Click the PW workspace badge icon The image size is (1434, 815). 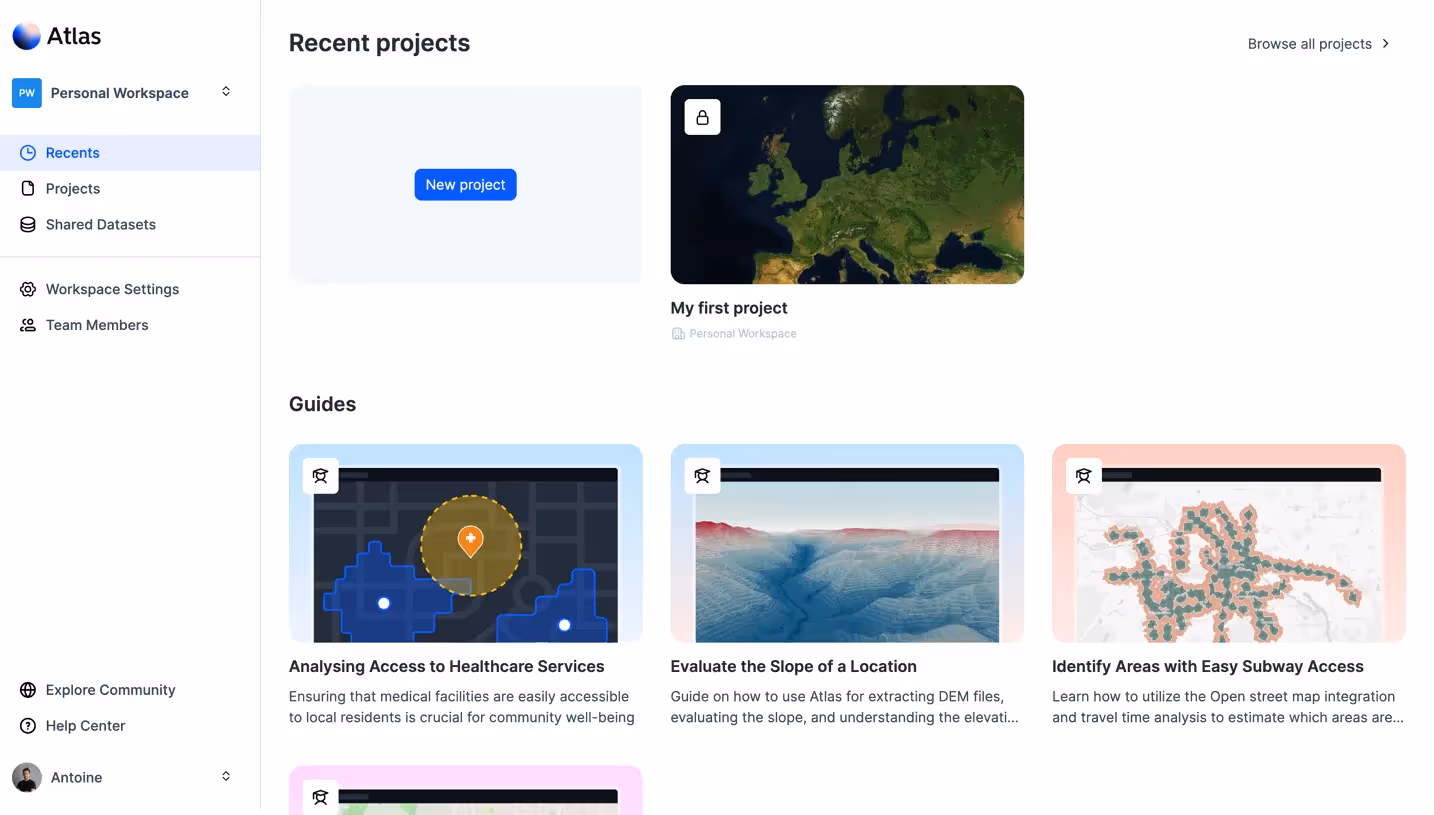pos(27,92)
